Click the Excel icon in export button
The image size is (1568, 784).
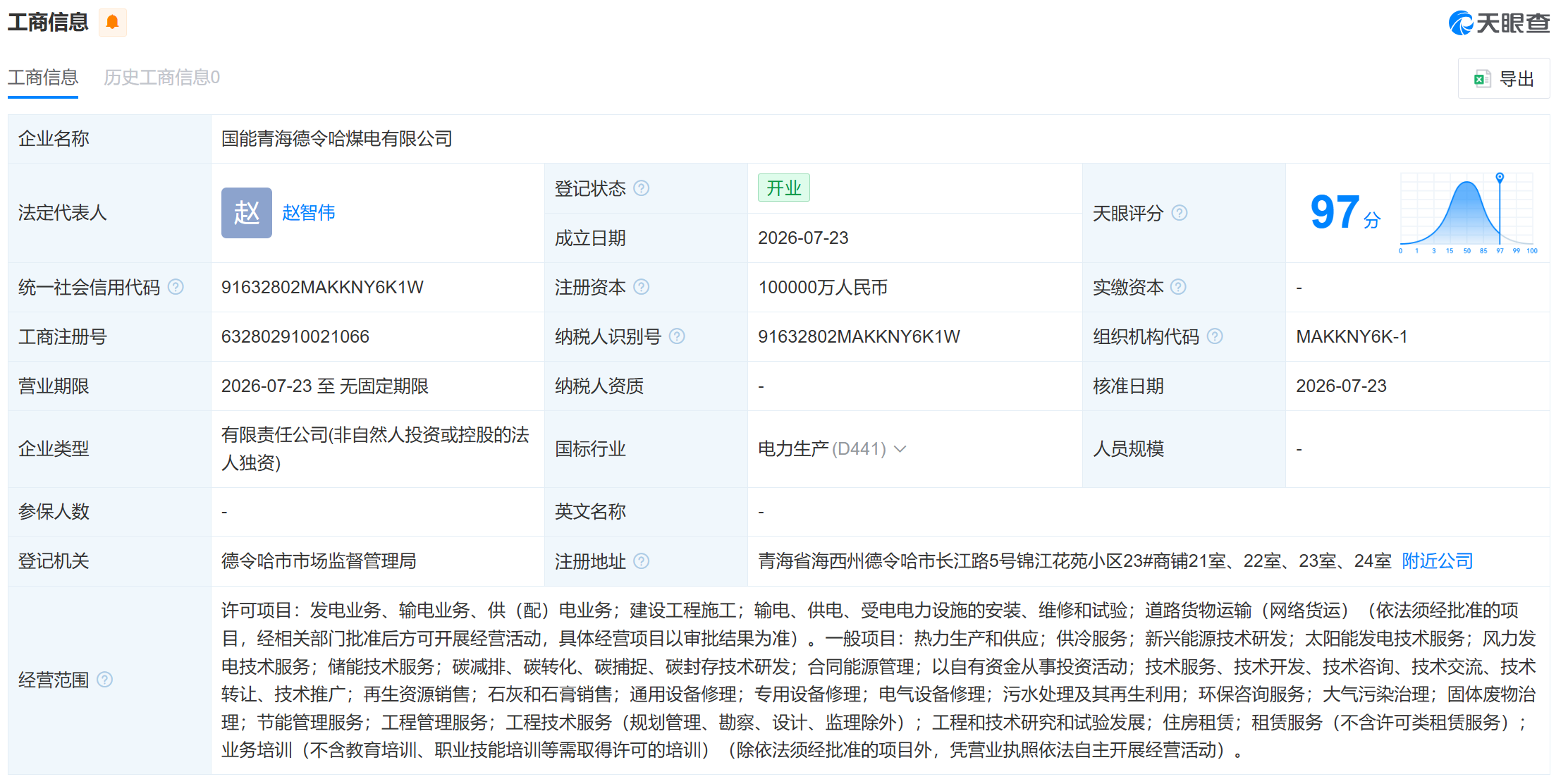point(1482,79)
